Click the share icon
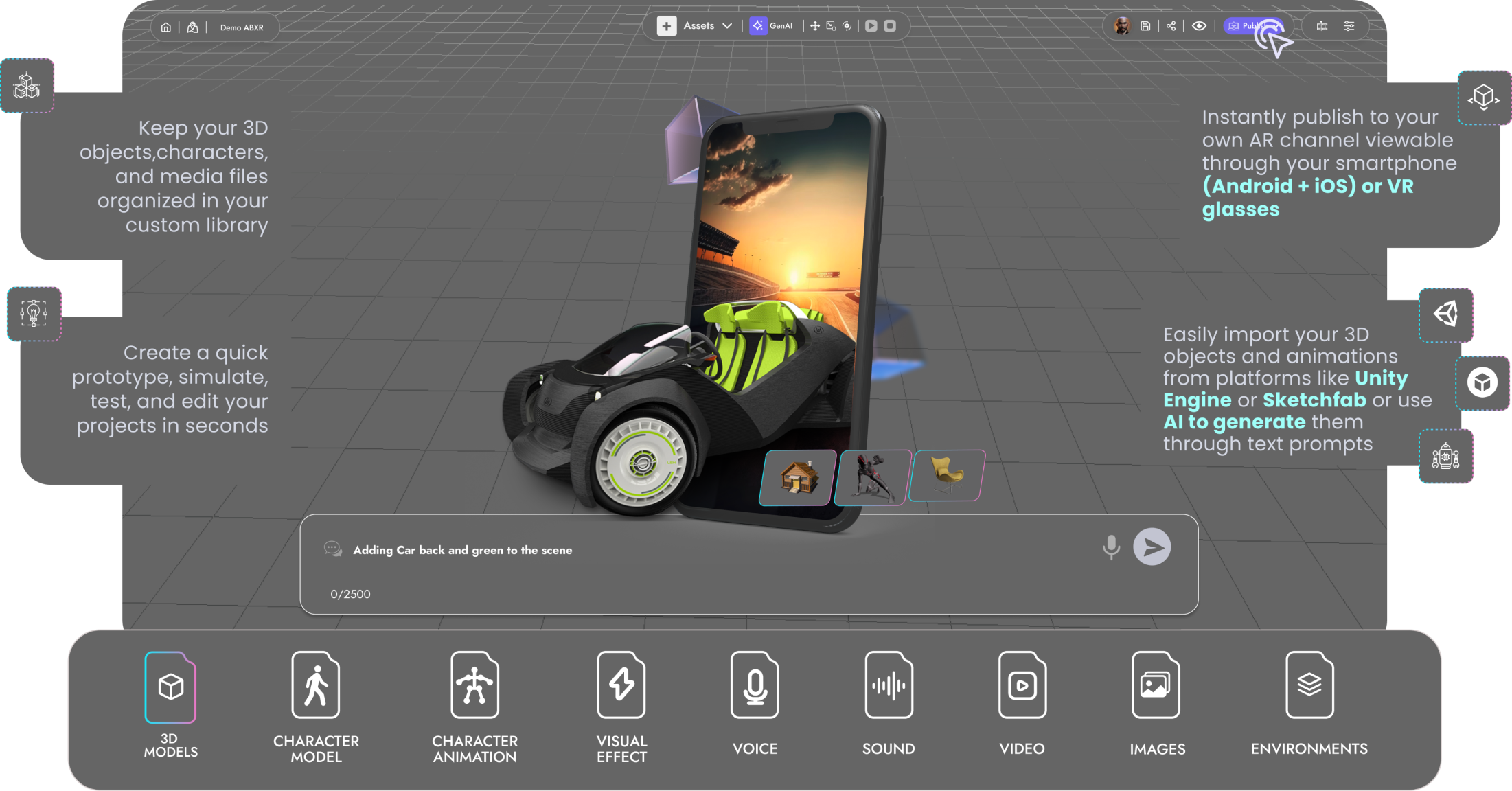This screenshot has height=791, width=1512. coord(1171,26)
